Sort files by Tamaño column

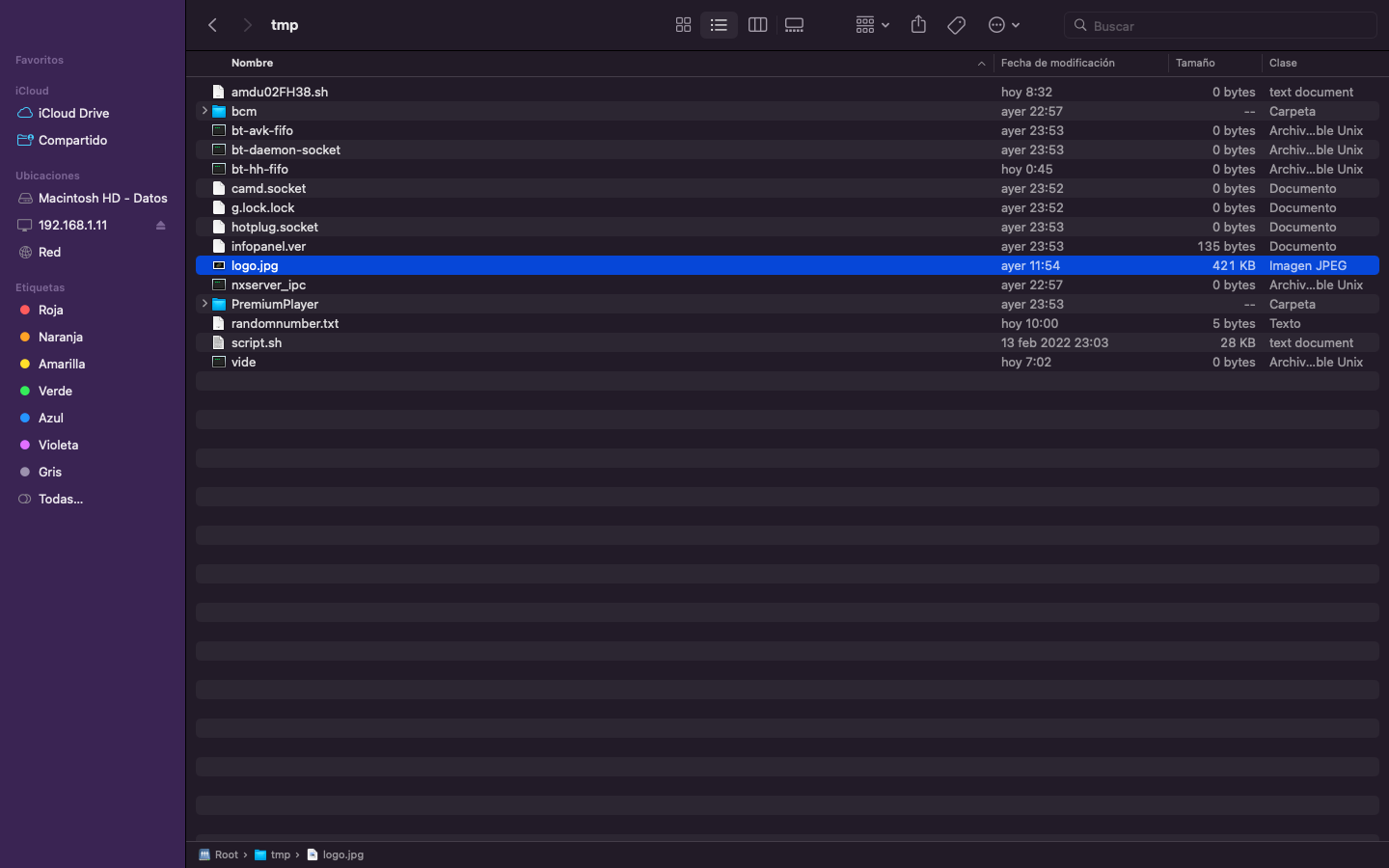click(x=1195, y=63)
